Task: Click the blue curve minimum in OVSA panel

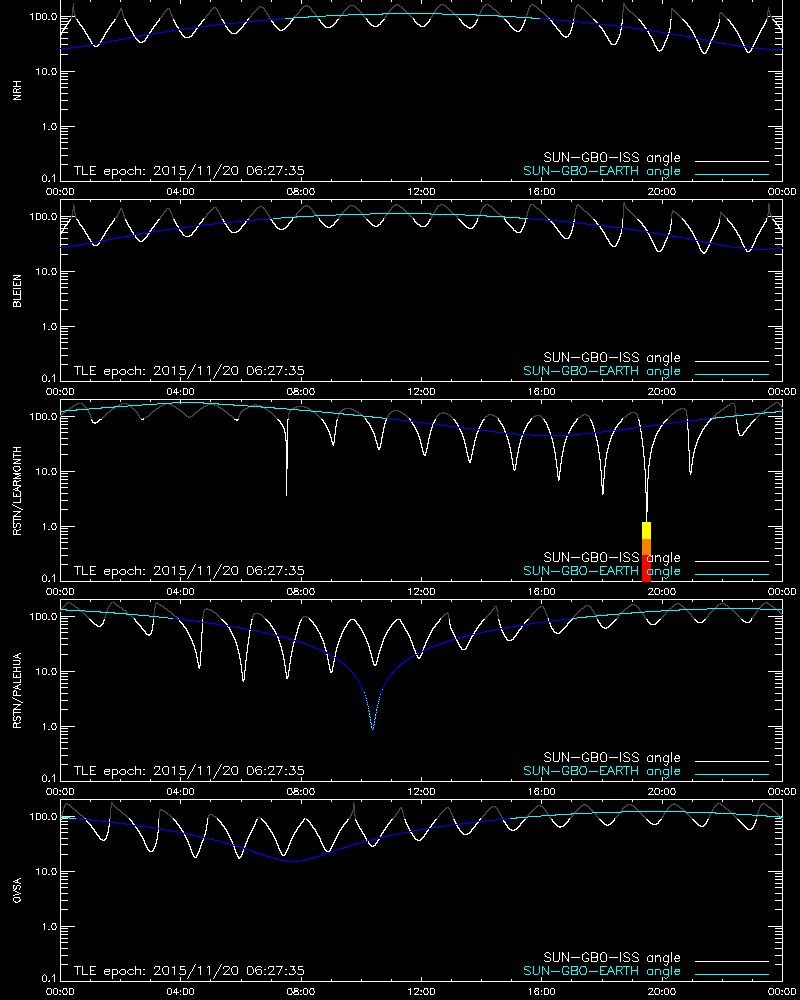Action: (x=293, y=861)
